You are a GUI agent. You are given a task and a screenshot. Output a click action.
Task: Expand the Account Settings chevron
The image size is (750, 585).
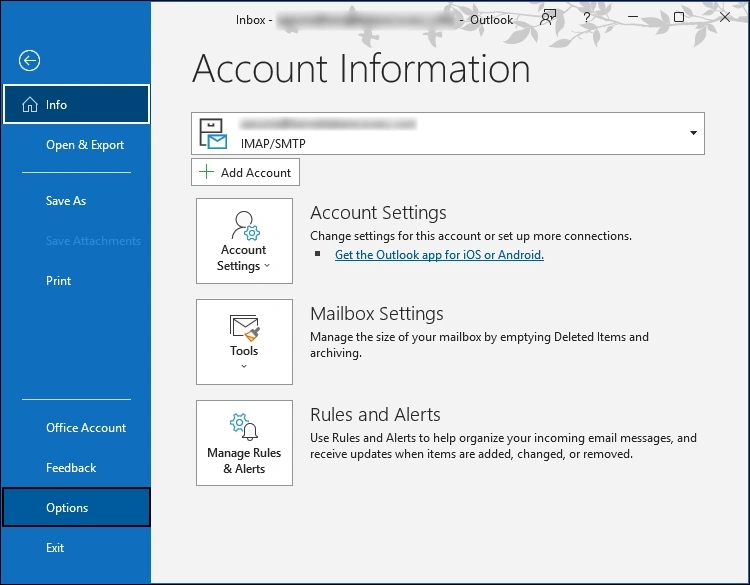point(267,265)
